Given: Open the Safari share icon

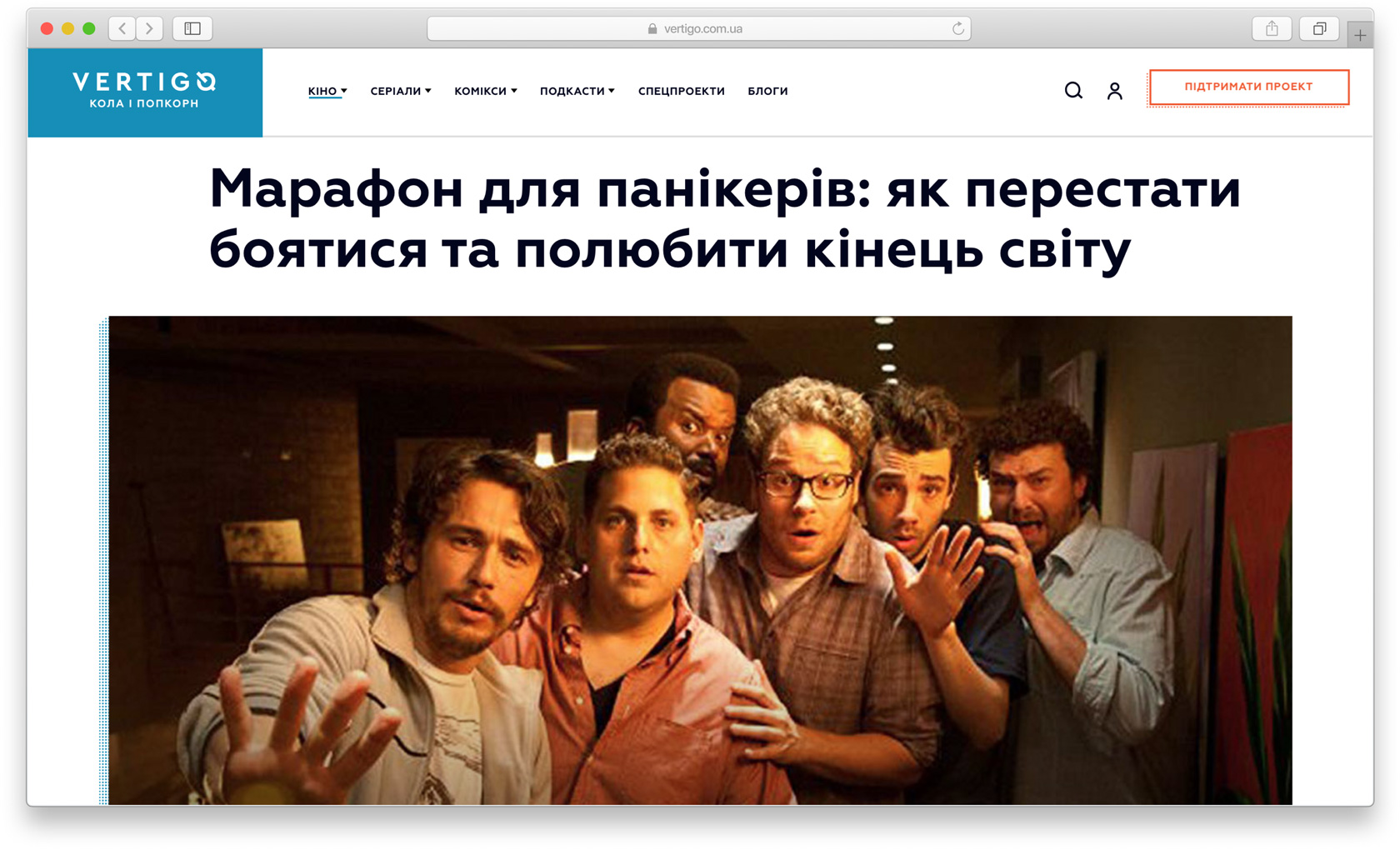Looking at the screenshot, I should tap(1271, 28).
